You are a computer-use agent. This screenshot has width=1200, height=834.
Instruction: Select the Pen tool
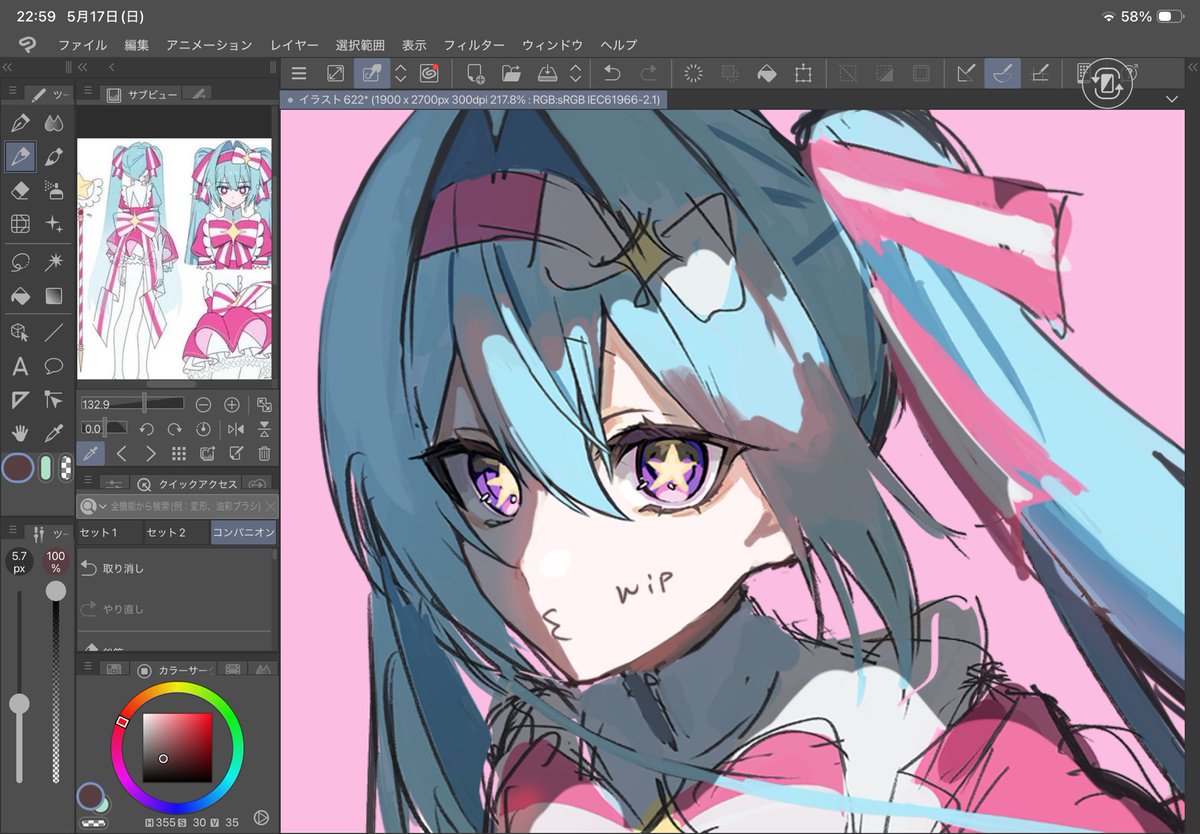pos(19,123)
